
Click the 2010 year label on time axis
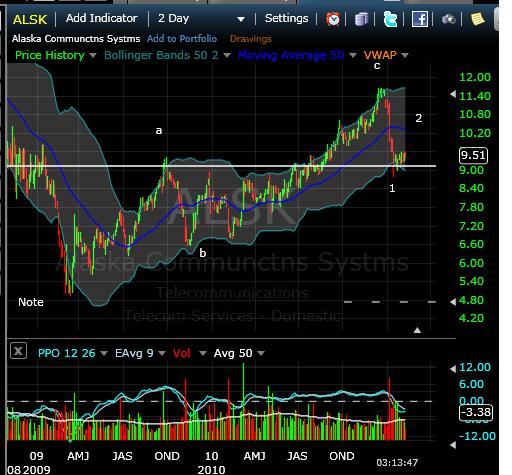[211, 470]
